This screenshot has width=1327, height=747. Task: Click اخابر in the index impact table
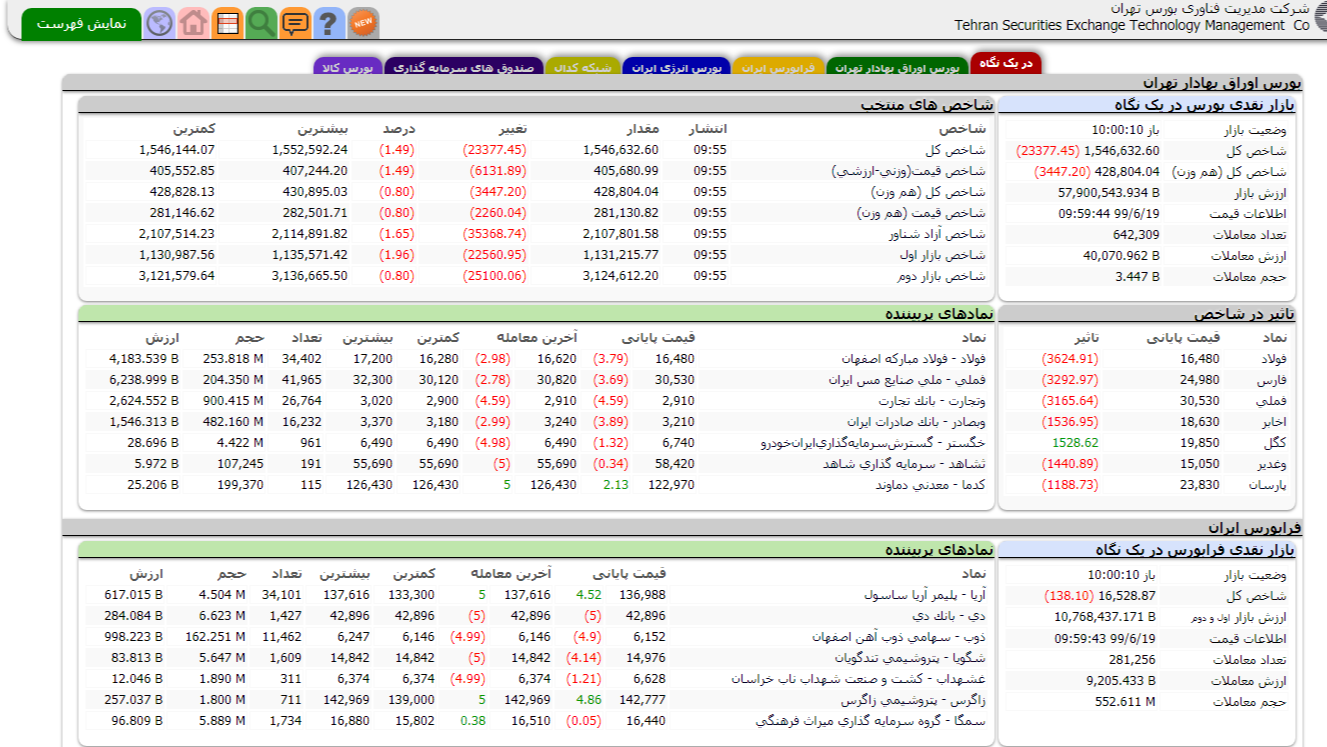click(1272, 422)
